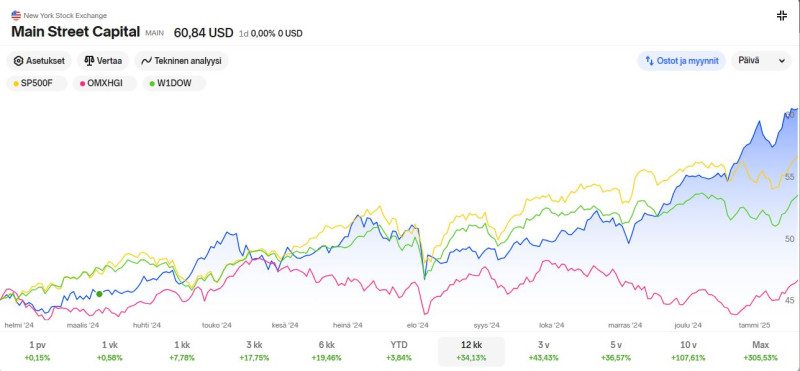Click the chevron arrow of Päivä dropdown
Image resolution: width=800 pixels, height=371 pixels.
coord(781,61)
